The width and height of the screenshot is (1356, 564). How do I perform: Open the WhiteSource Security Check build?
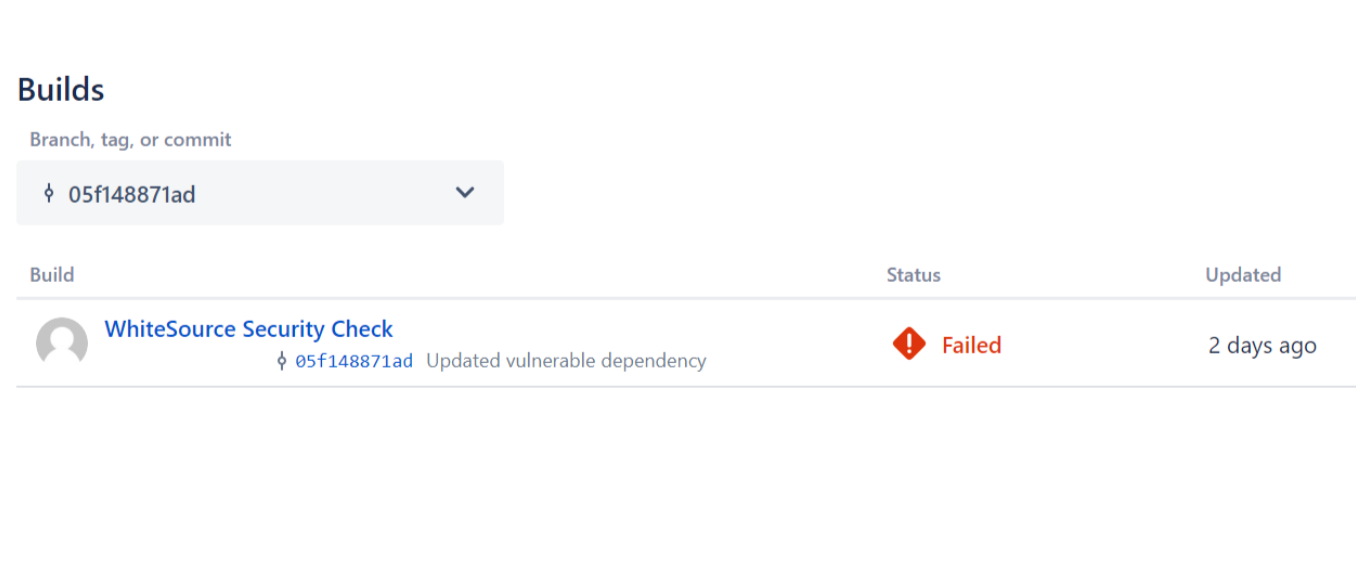249,329
